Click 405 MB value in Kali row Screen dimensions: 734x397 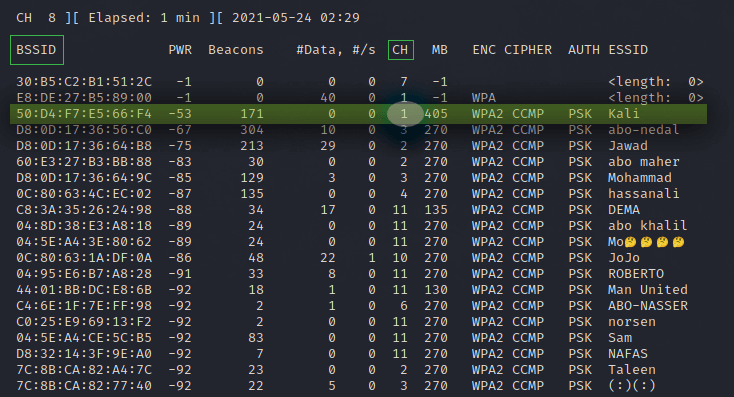pyautogui.click(x=436, y=114)
